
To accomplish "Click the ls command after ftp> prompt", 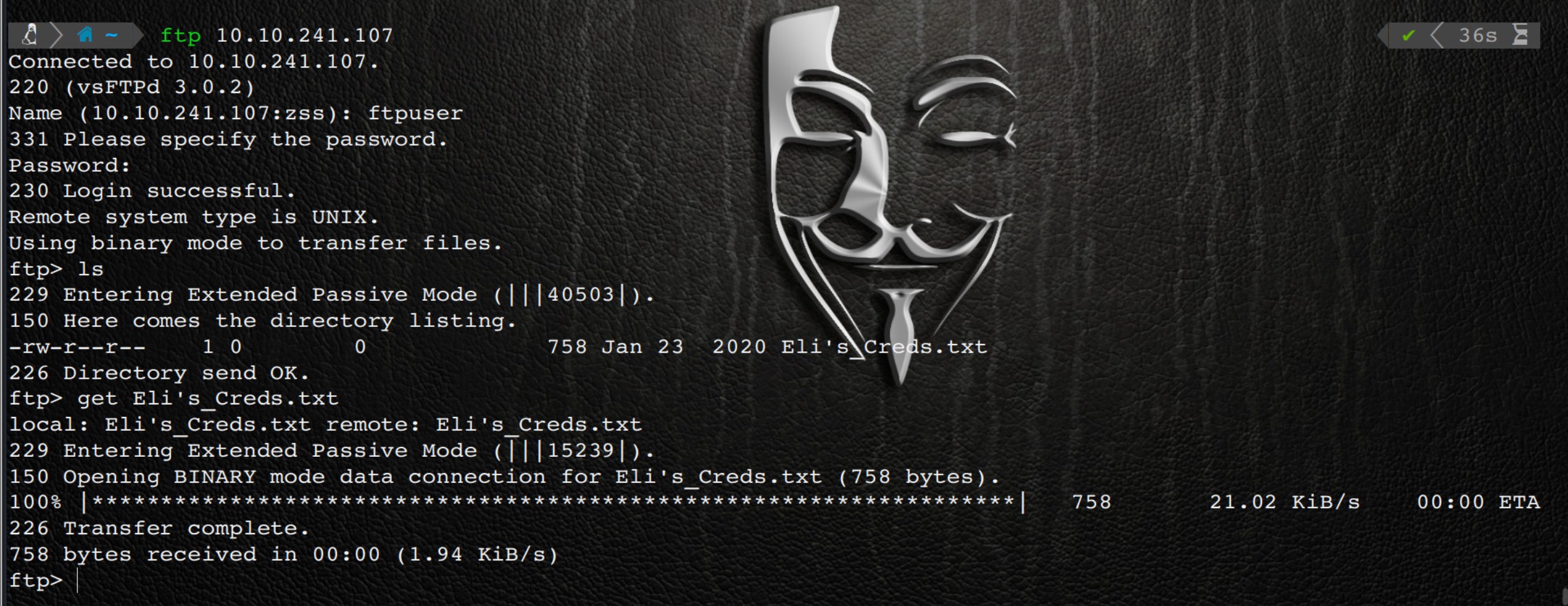I will [x=91, y=269].
